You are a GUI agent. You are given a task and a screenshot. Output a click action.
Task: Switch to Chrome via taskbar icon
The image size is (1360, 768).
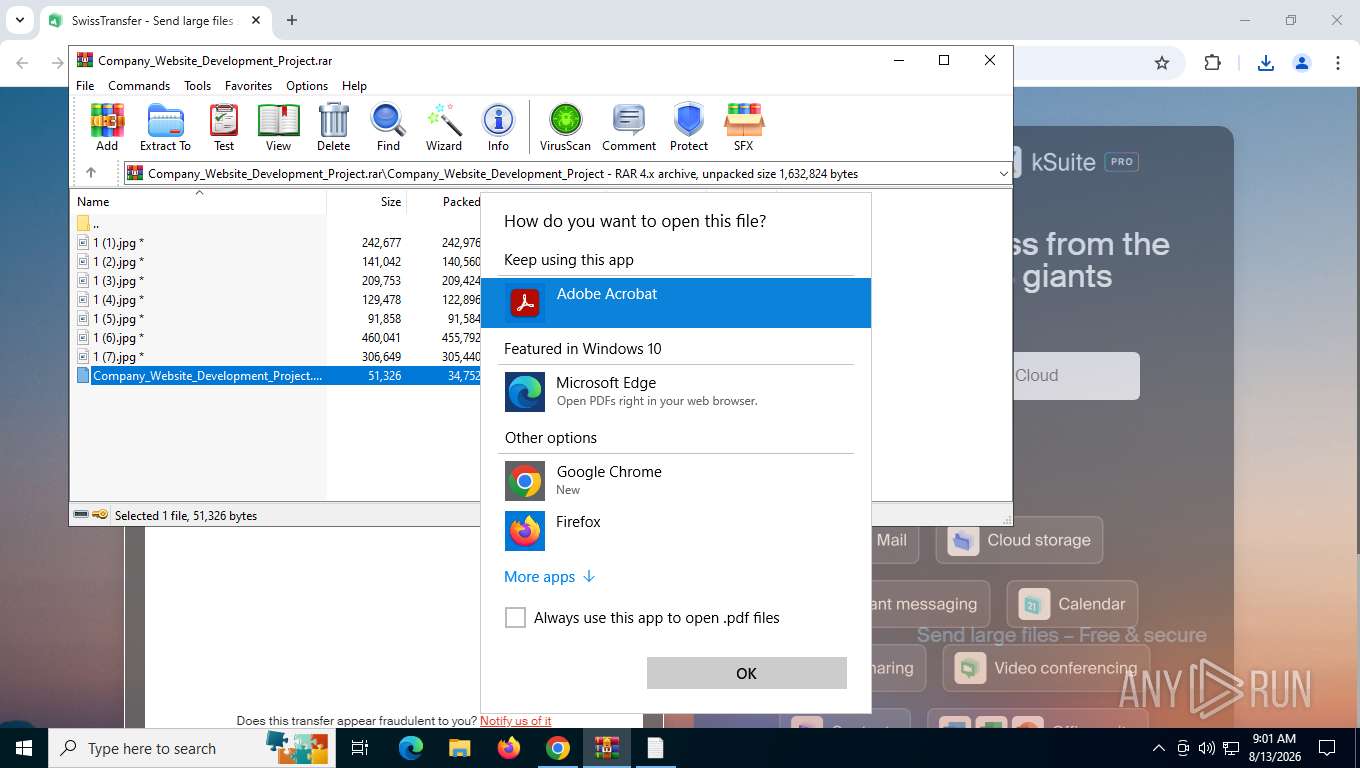point(558,748)
